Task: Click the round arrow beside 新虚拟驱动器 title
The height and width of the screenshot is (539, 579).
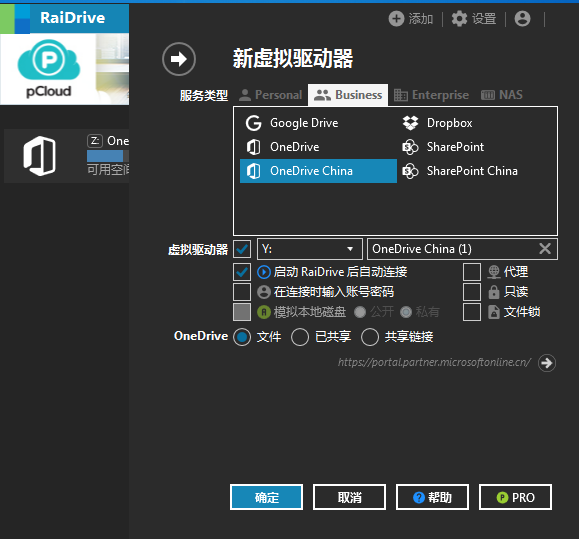Action: [x=179, y=59]
